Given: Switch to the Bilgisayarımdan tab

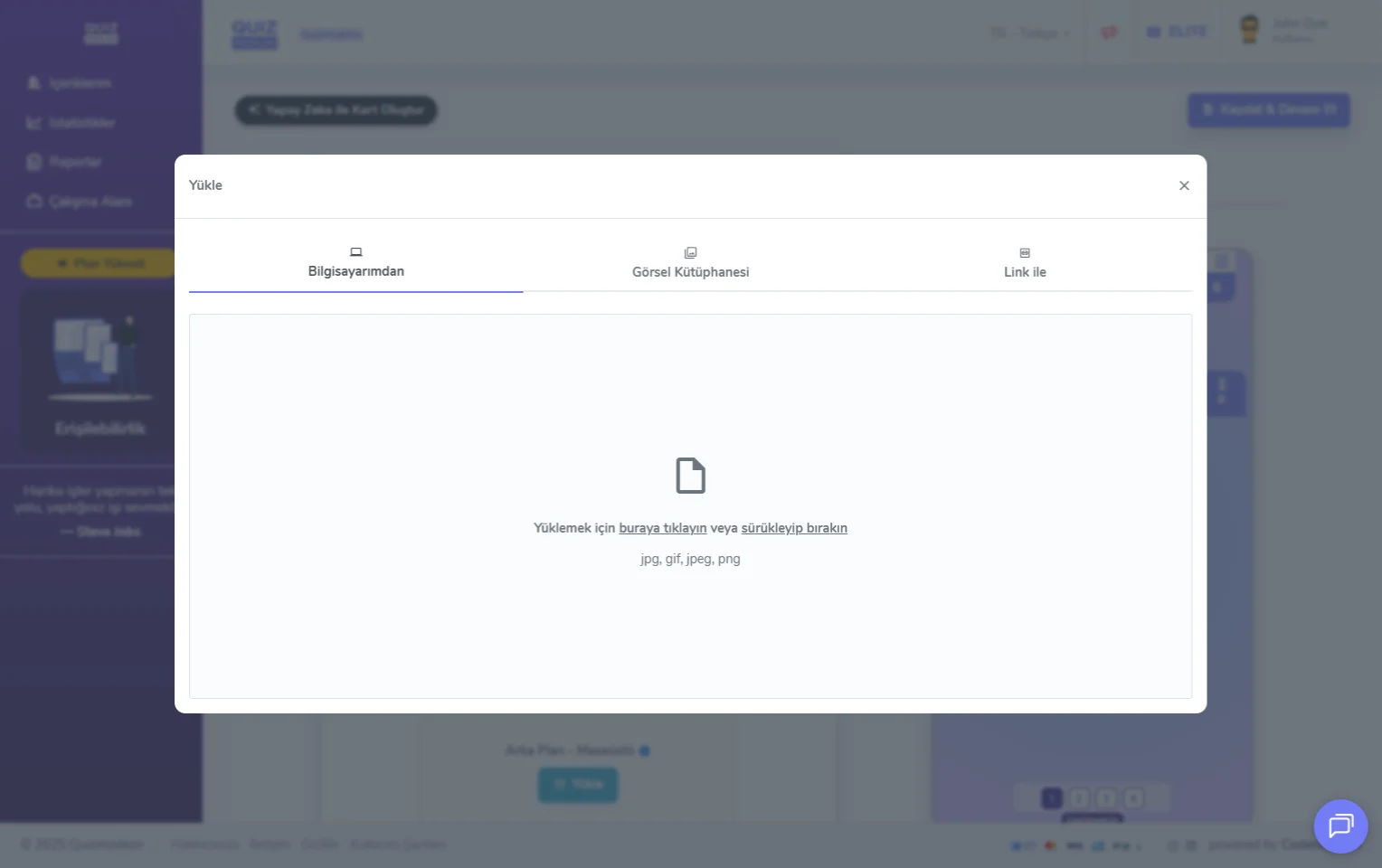Looking at the screenshot, I should pyautogui.click(x=355, y=271).
